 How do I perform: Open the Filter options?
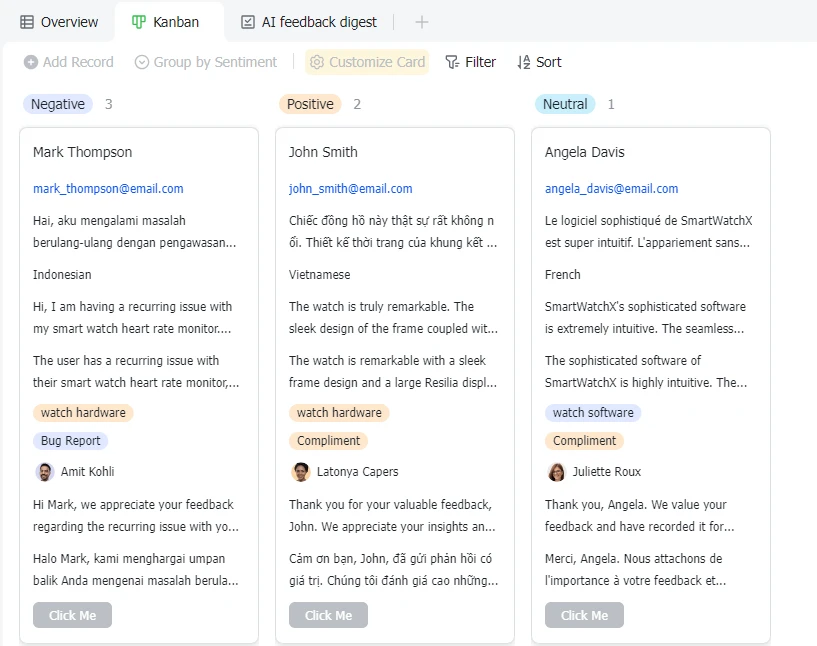(470, 62)
